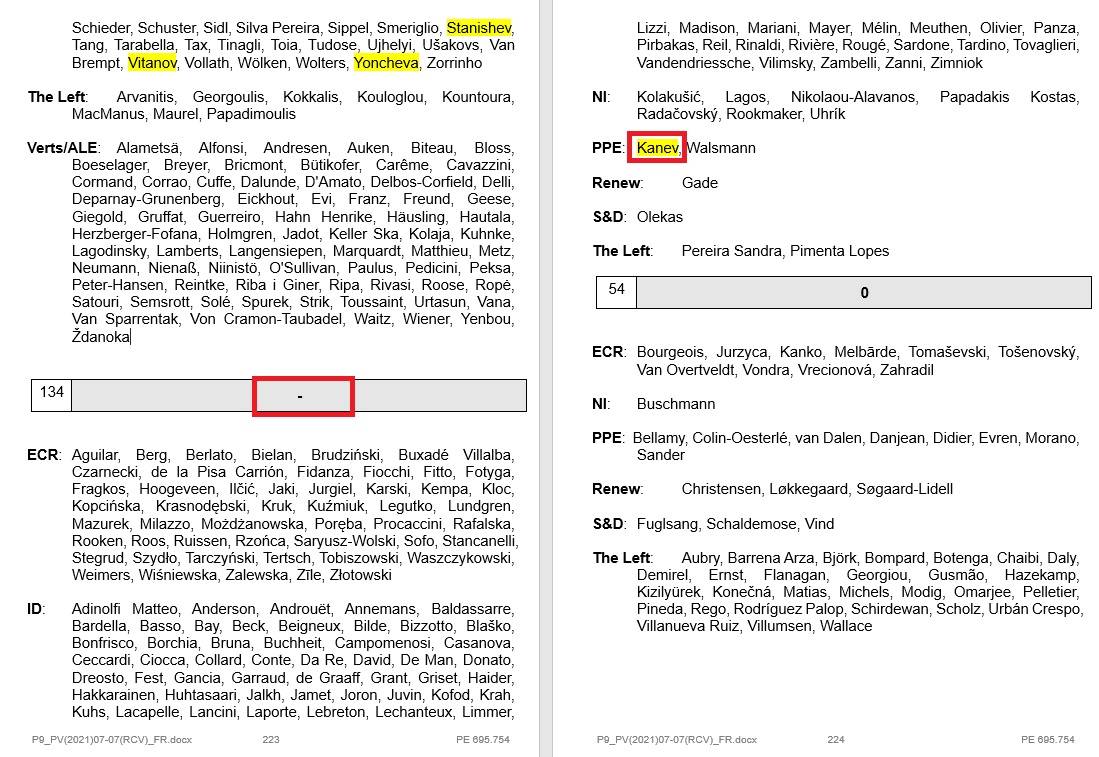This screenshot has width=1099, height=757.
Task: Click the shaded cell showing 0
Action: coord(864,293)
